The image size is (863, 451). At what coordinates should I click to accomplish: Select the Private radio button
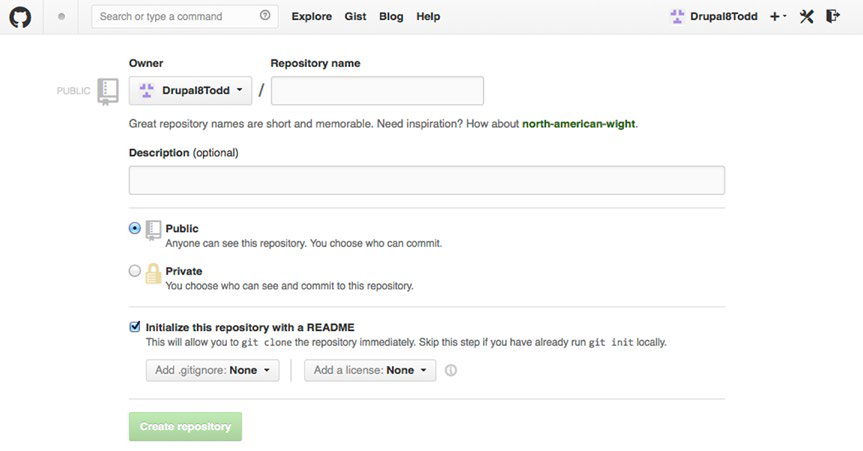pos(135,270)
